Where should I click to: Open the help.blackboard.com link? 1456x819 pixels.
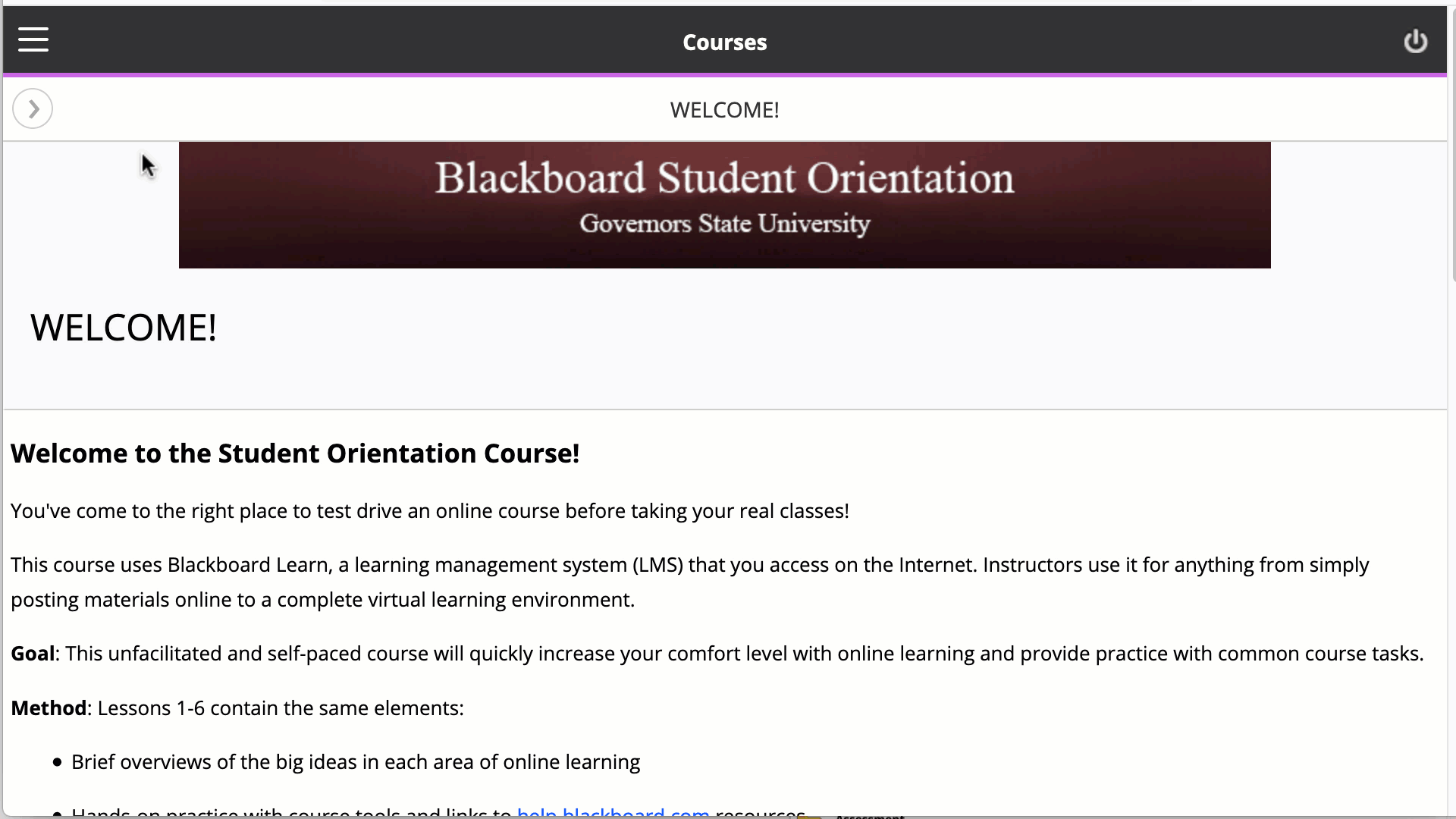coord(613,812)
